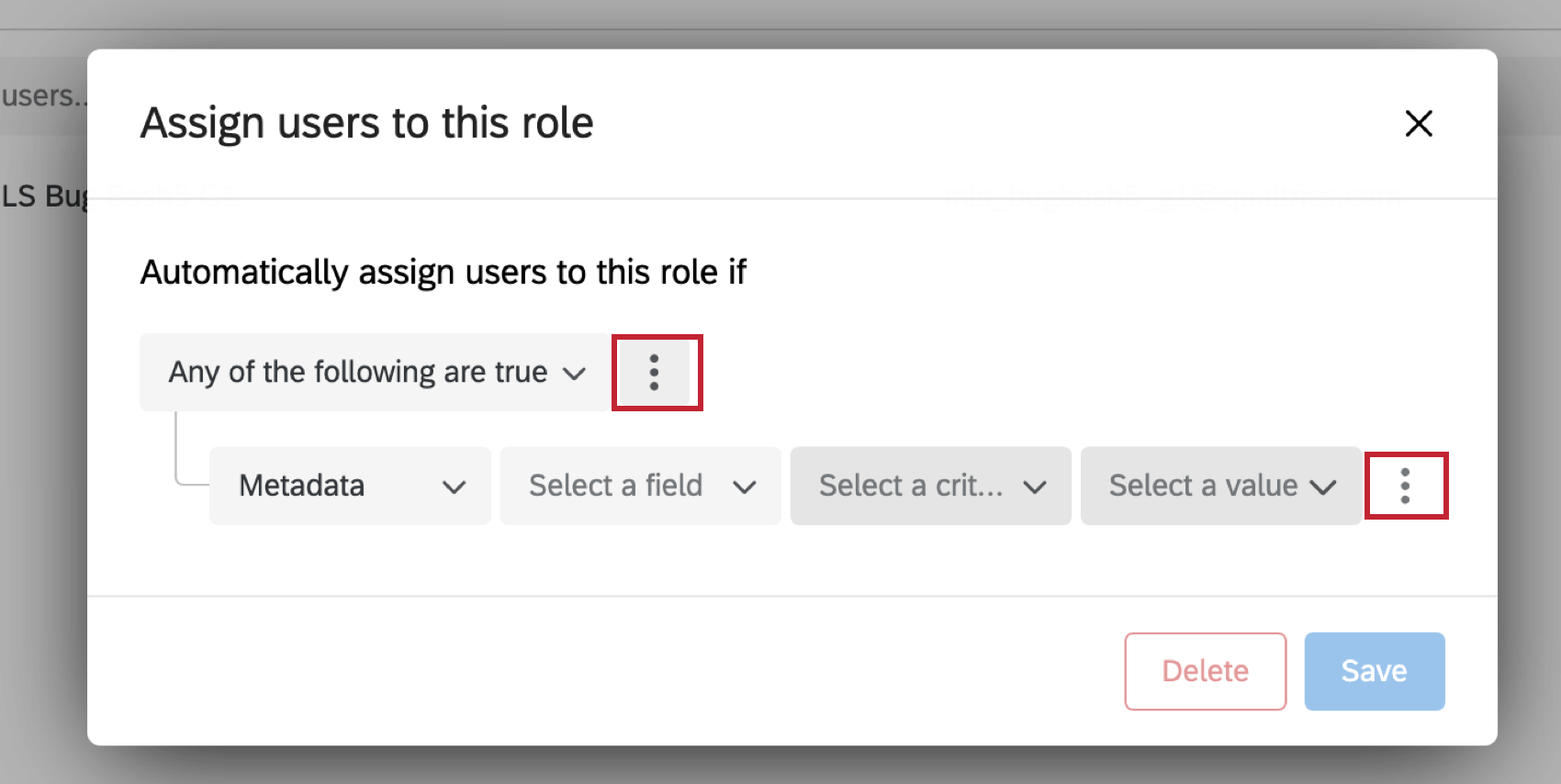This screenshot has width=1561, height=784.
Task: Click the dialog title 'Assign users to this role'
Action: coord(366,122)
